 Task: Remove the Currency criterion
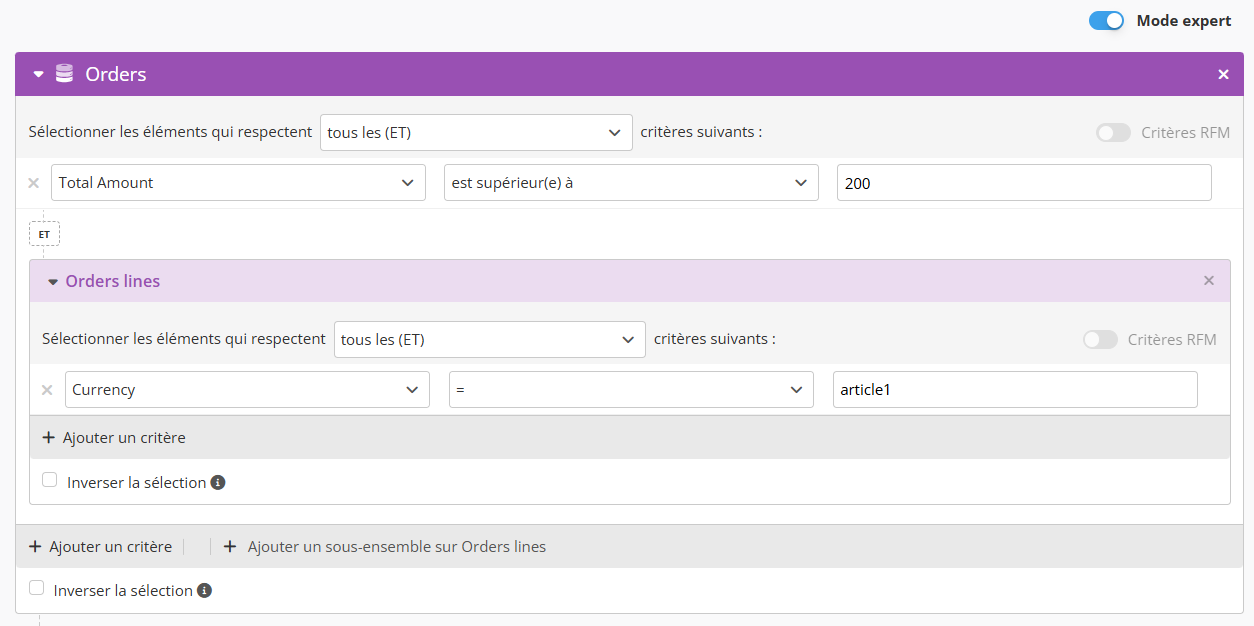coord(47,390)
